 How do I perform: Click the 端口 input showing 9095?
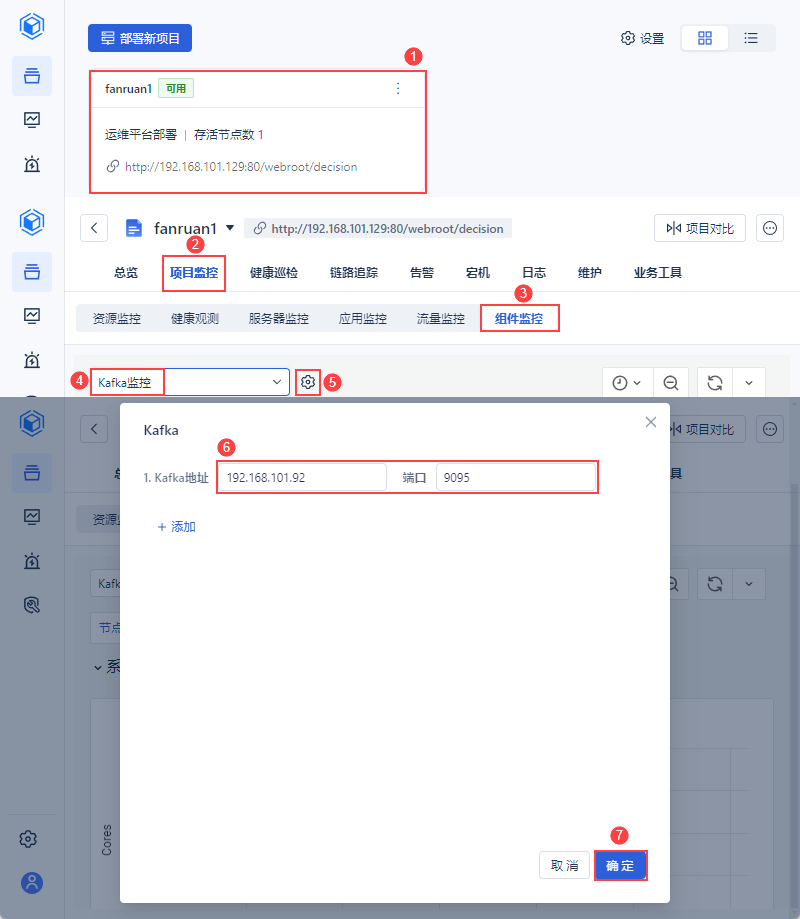pos(516,477)
